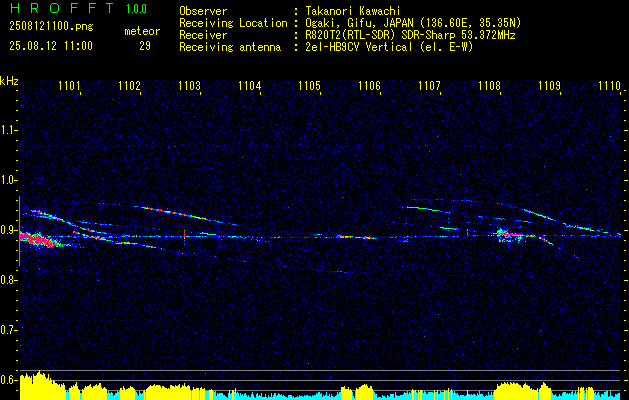Click the 1106 time marker
This screenshot has height=400, width=629.
(x=369, y=86)
